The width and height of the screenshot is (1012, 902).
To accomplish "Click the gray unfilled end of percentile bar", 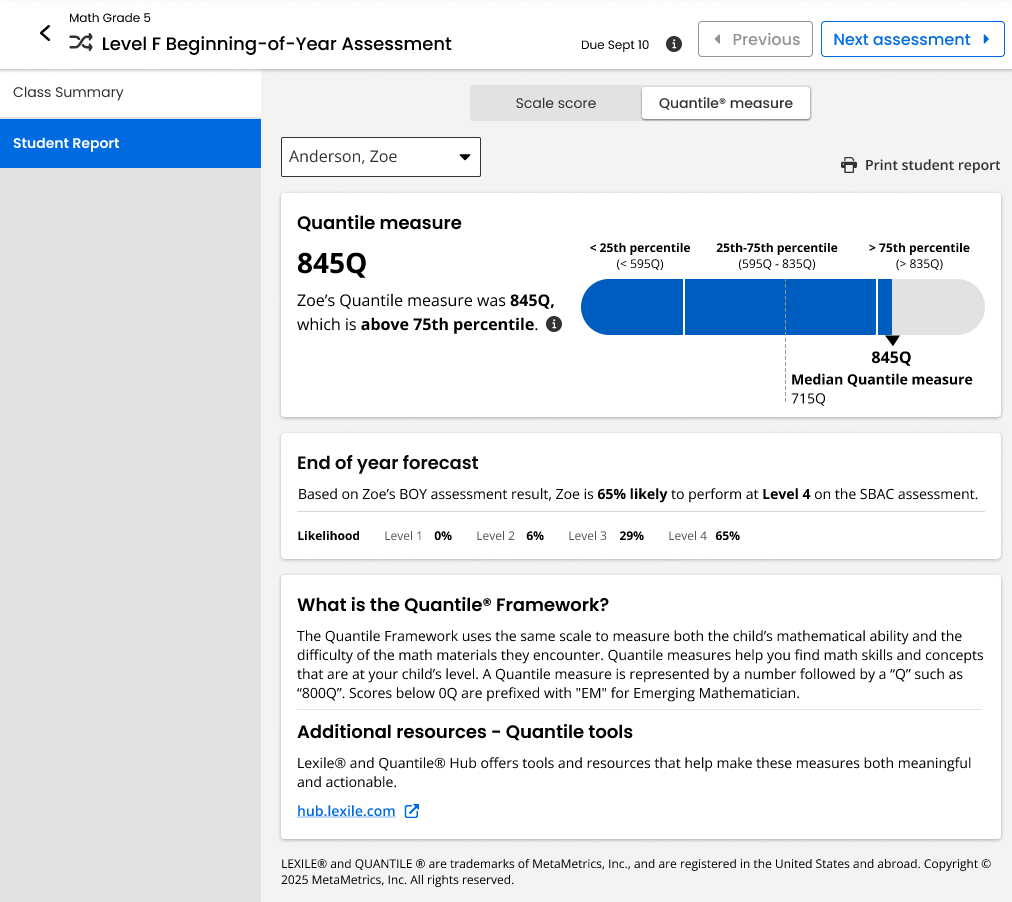I will click(938, 307).
